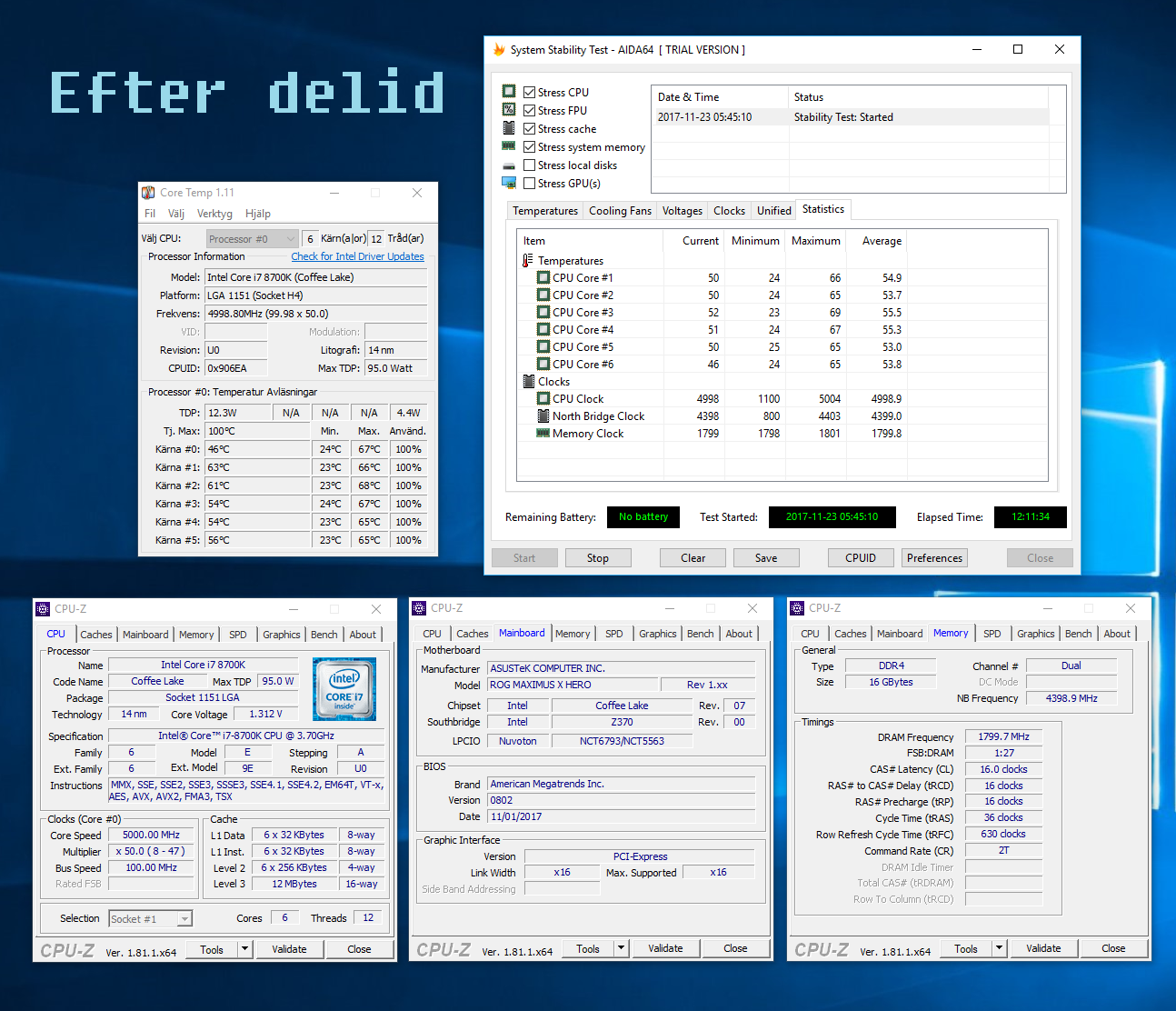Open the Unified tab in AIDA64
The height and width of the screenshot is (1011, 1176).
774,211
